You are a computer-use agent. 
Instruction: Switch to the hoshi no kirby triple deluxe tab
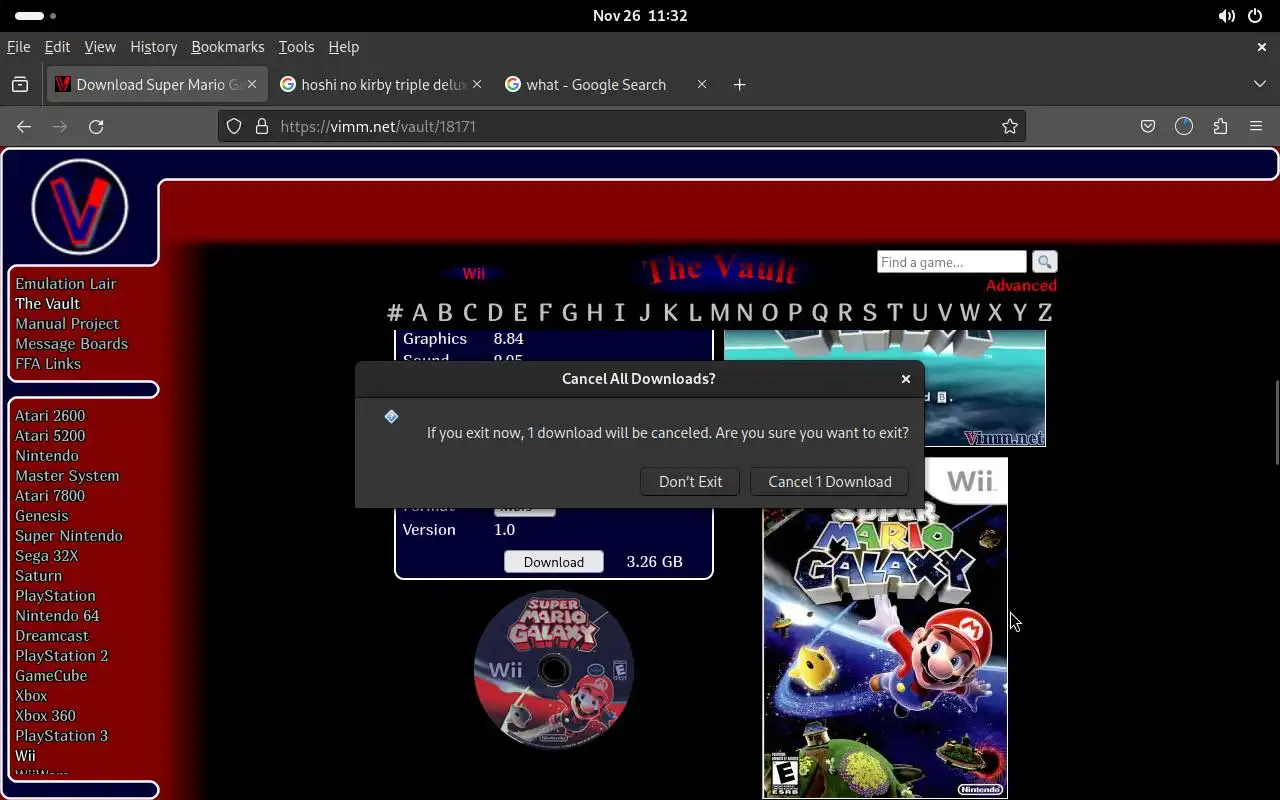click(x=381, y=85)
